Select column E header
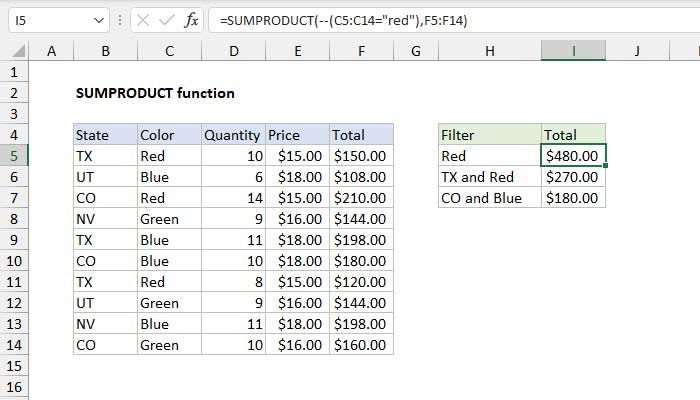 pyautogui.click(x=297, y=51)
